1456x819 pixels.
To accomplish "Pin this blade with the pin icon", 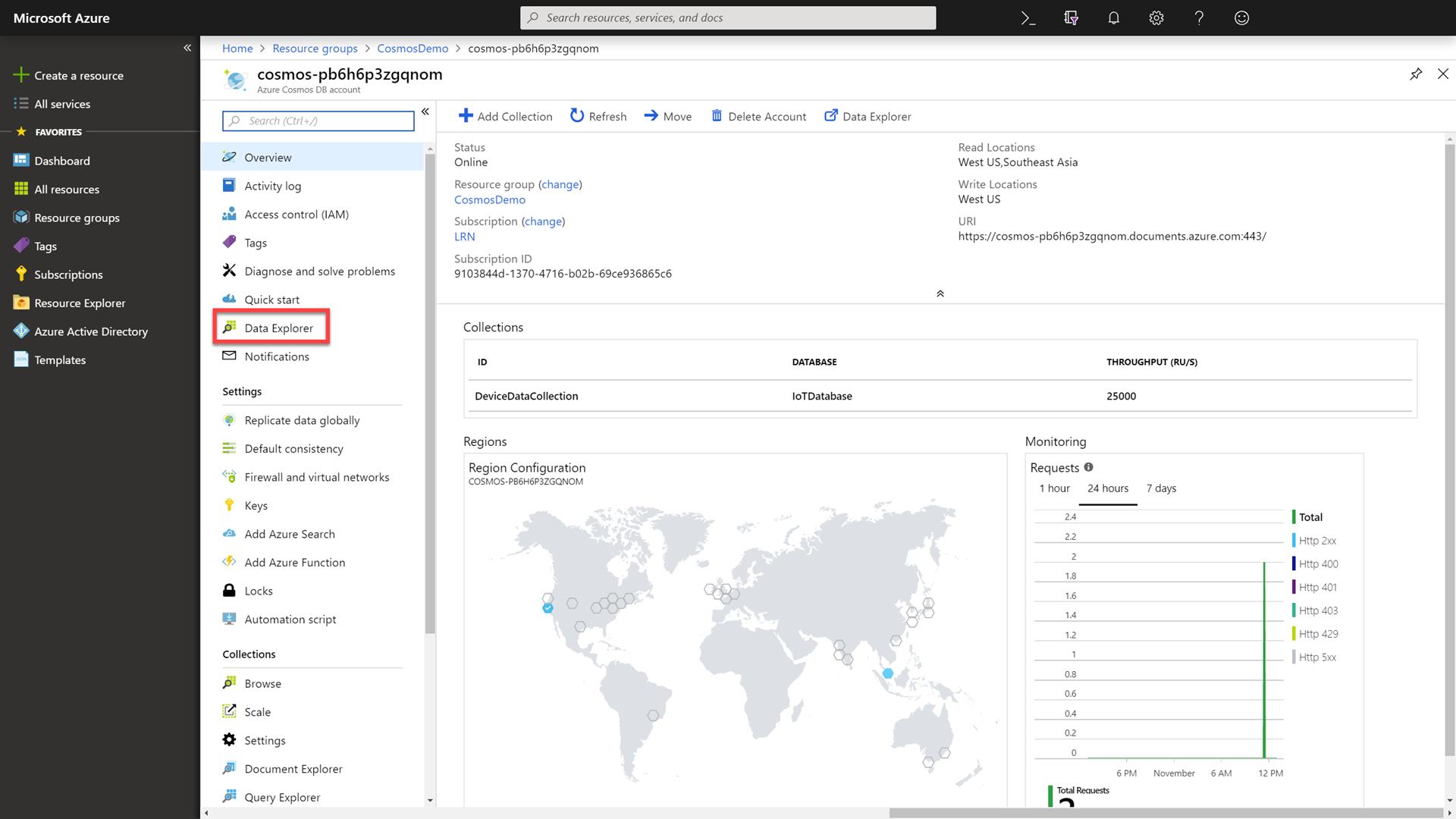I will (x=1416, y=74).
